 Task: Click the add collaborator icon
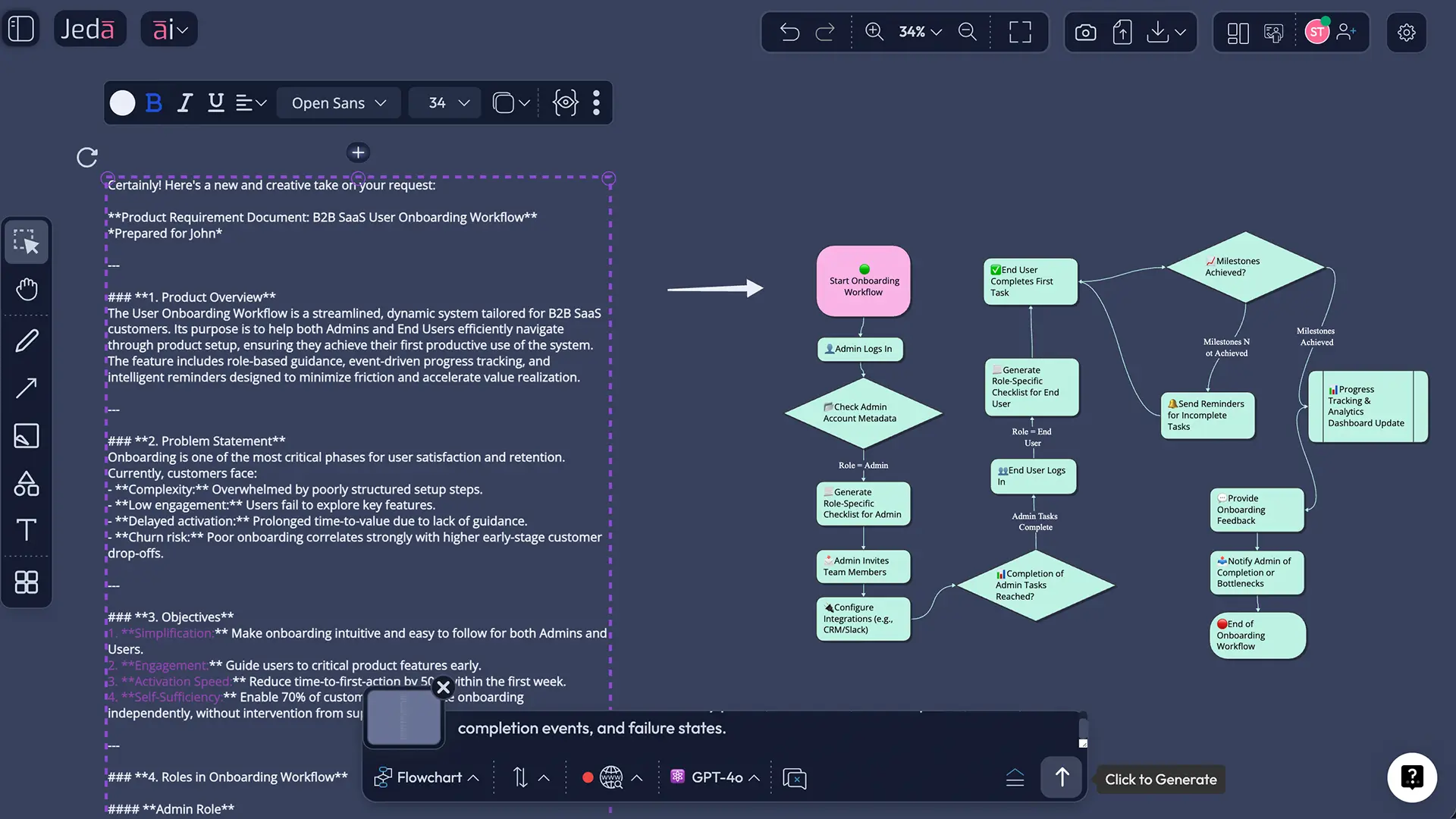tap(1347, 32)
